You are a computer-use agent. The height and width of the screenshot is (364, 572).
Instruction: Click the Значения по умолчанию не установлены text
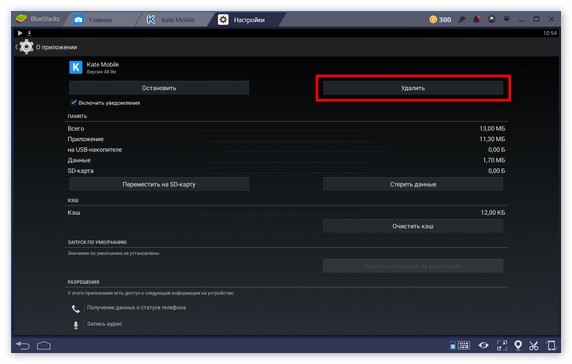coord(114,253)
